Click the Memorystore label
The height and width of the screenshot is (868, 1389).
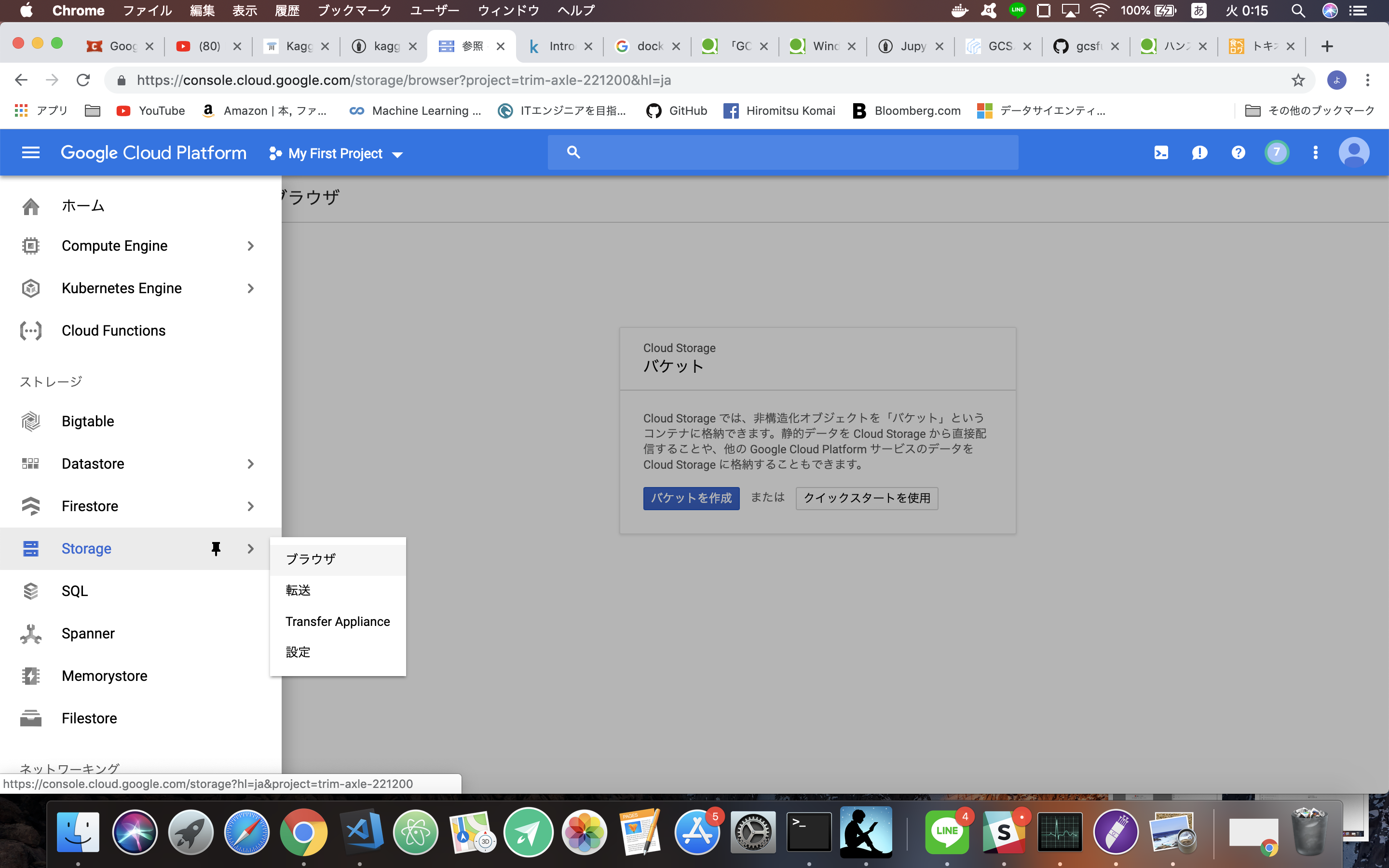click(x=105, y=676)
